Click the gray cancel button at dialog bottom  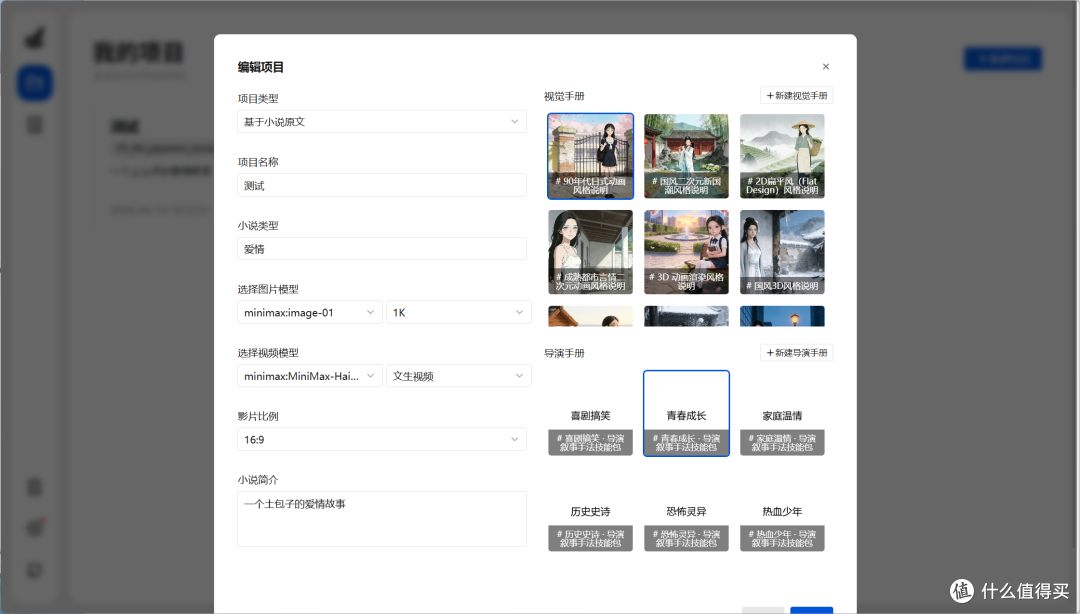(x=762, y=610)
